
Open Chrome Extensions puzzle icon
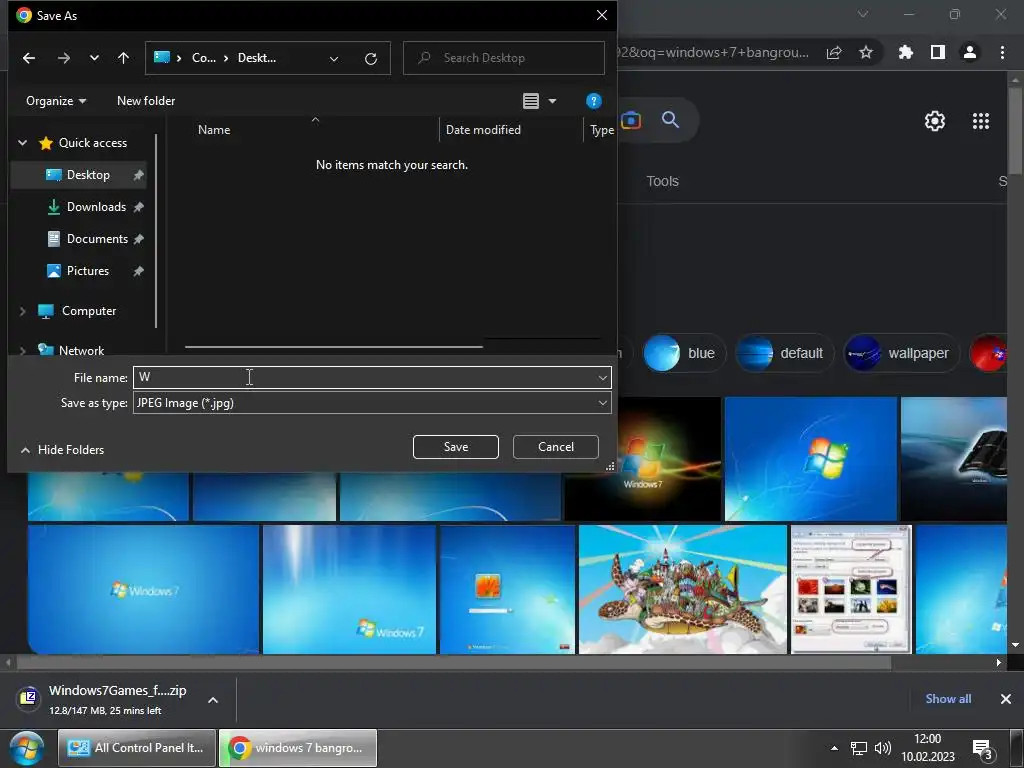906,52
